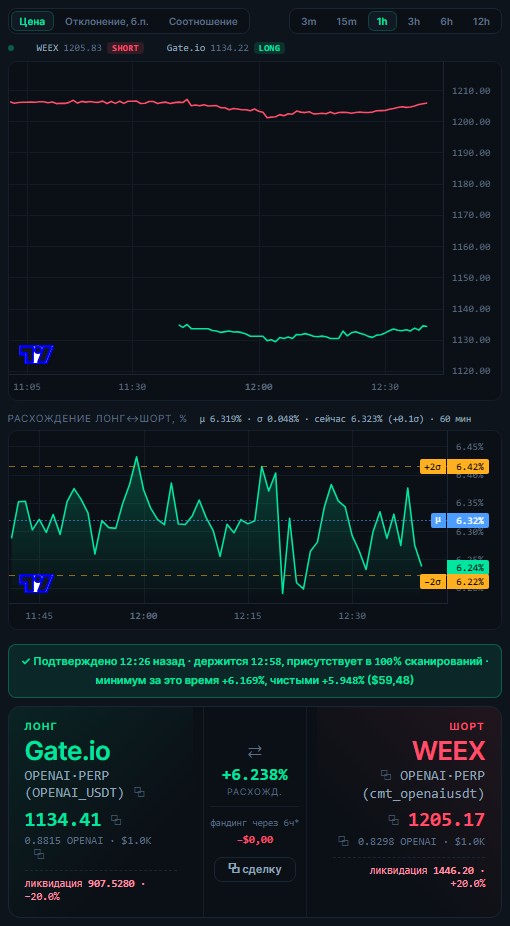The image size is (510, 926).
Task: Click the 1210.00 price axis label
Action: tap(471, 91)
